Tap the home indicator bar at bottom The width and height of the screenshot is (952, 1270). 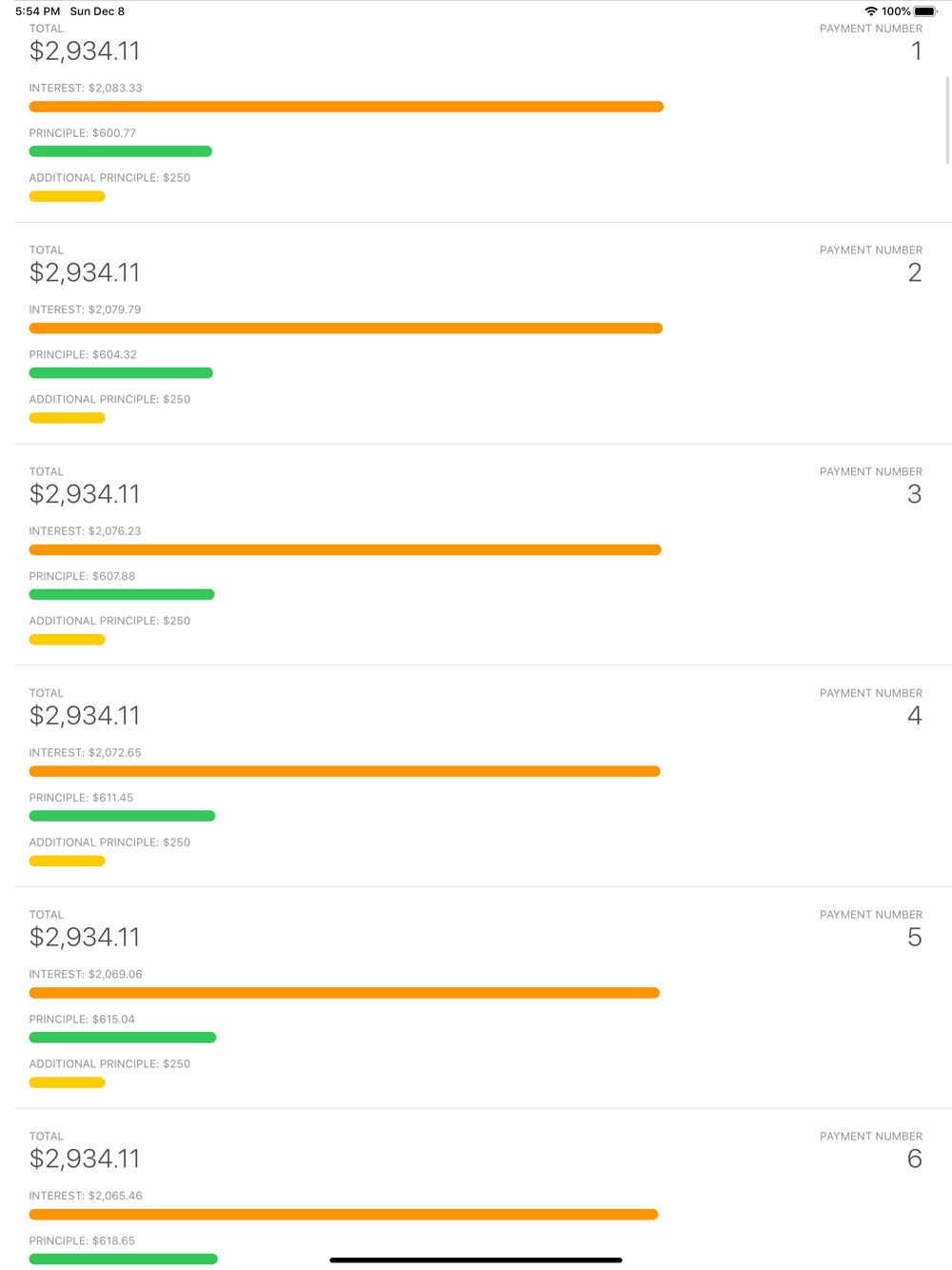pyautogui.click(x=476, y=1260)
